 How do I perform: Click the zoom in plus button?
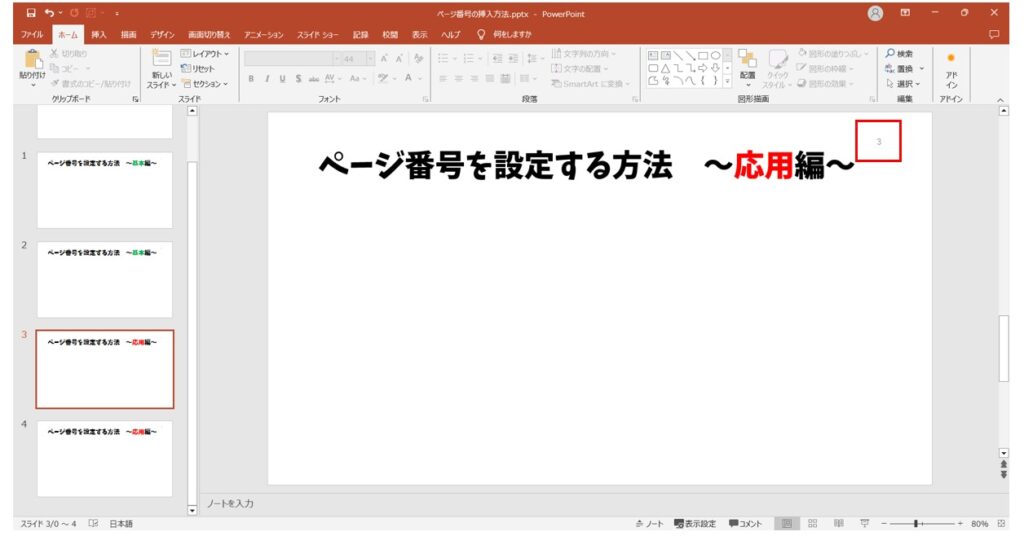pyautogui.click(x=960, y=524)
